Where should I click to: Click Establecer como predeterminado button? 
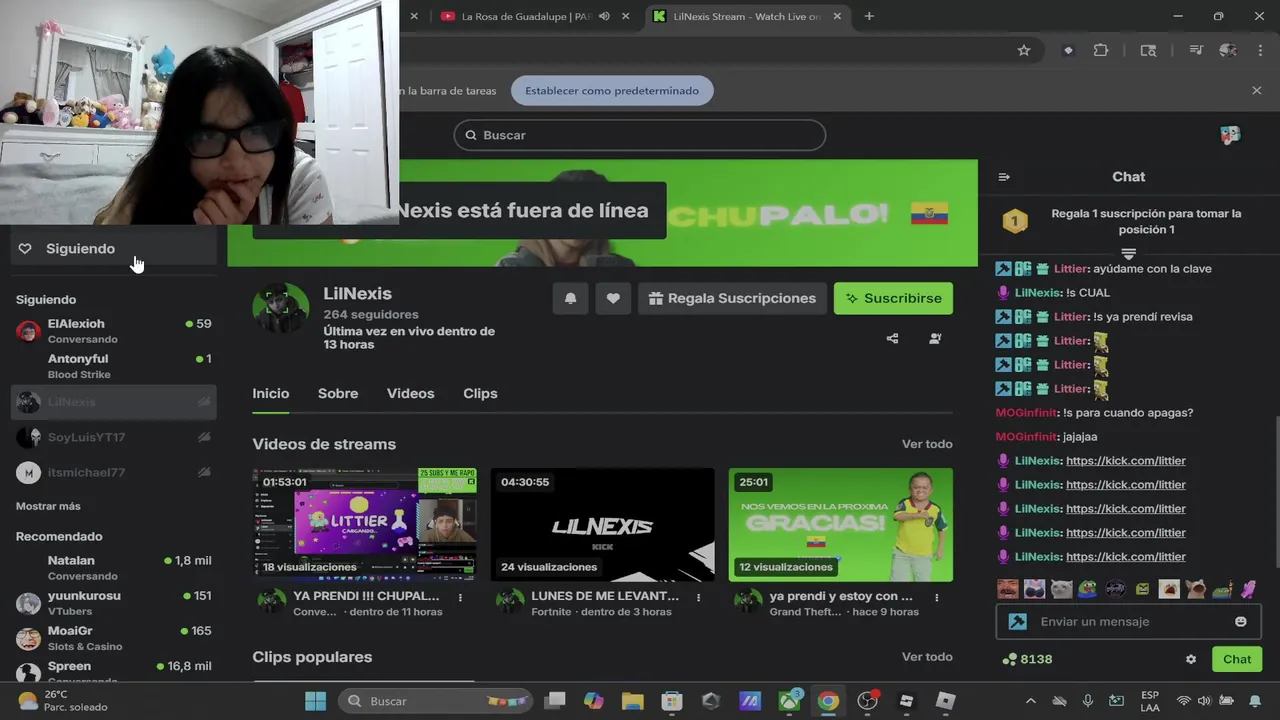click(x=612, y=90)
